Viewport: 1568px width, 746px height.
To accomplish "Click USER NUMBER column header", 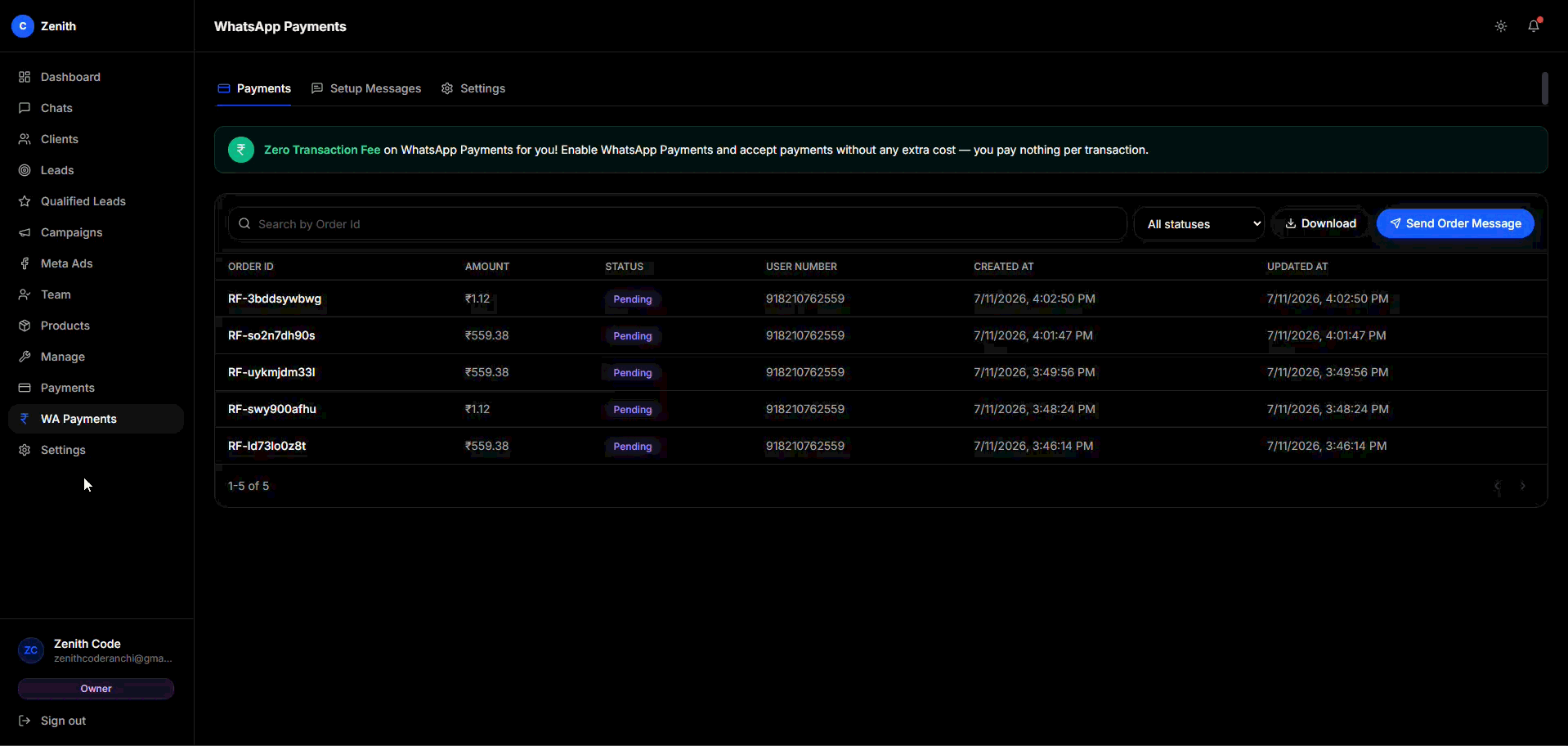I will [801, 267].
